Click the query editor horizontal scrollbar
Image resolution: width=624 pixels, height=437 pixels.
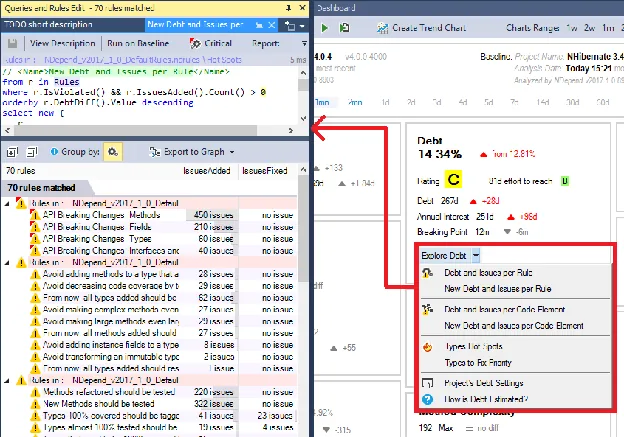point(135,130)
